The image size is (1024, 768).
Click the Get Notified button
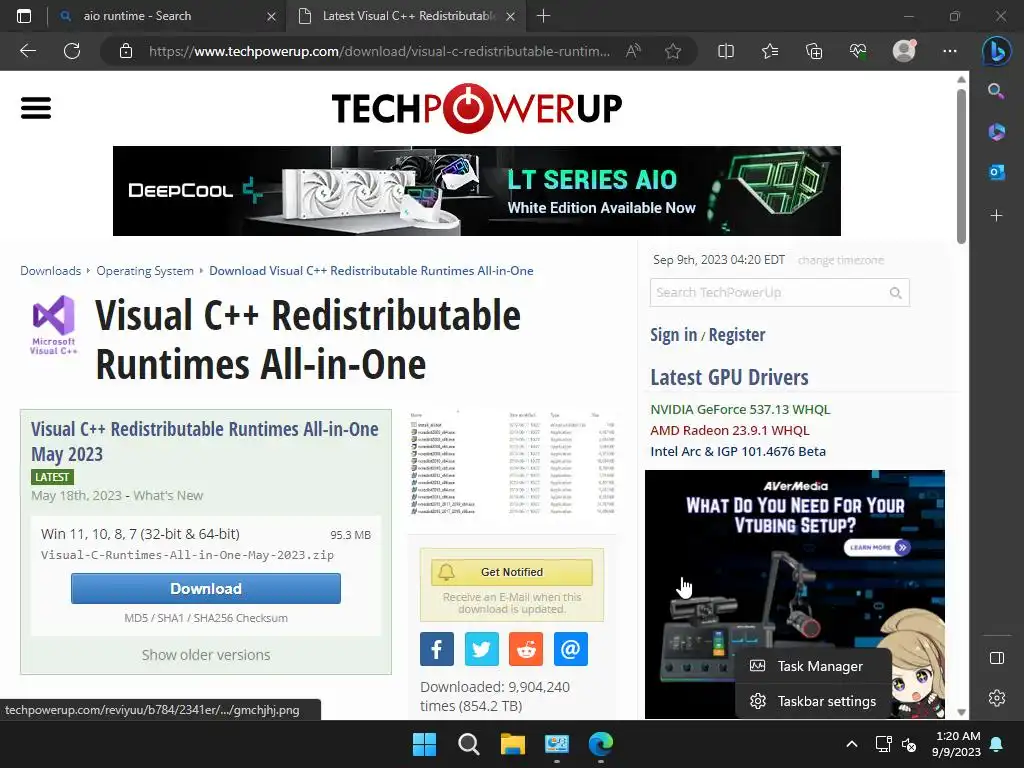pos(512,572)
